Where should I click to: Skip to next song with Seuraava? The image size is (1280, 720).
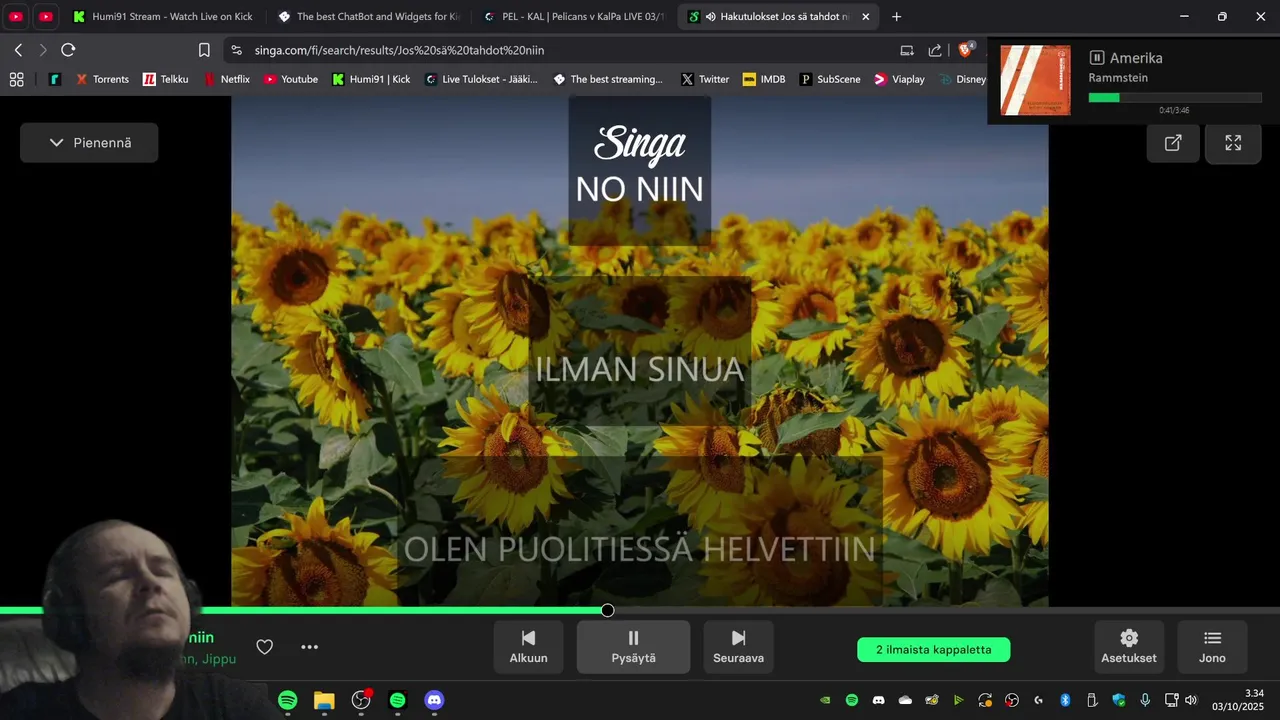(738, 647)
